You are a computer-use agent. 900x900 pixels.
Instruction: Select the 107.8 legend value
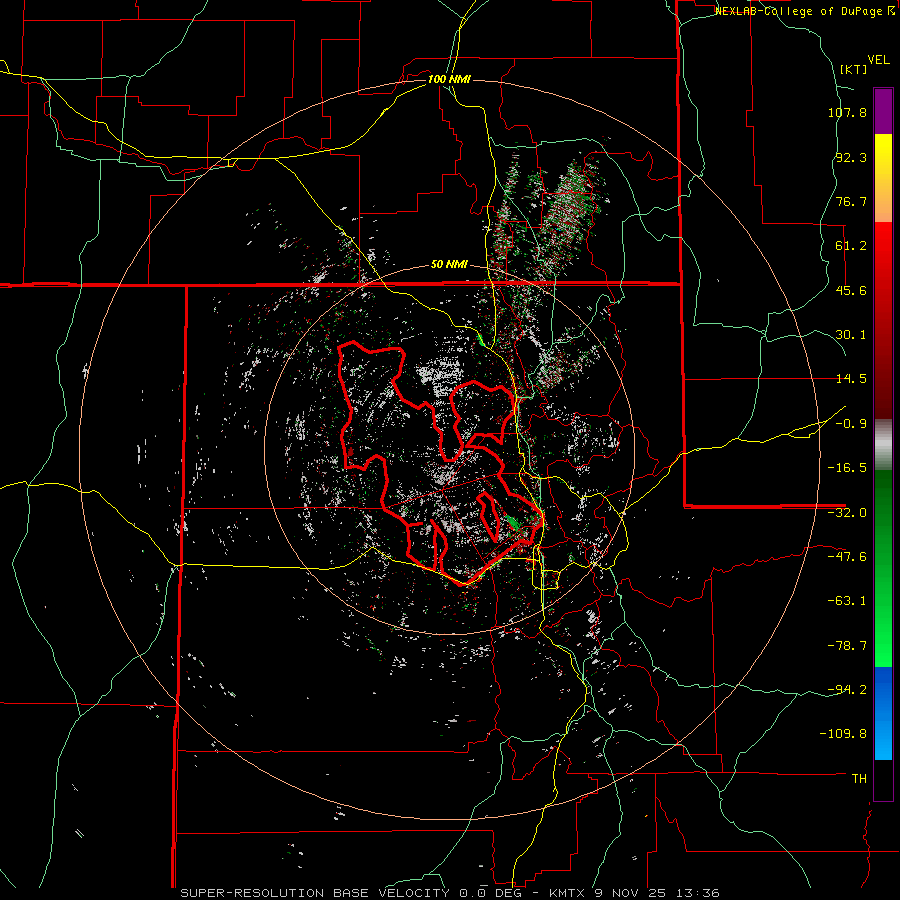click(x=847, y=112)
